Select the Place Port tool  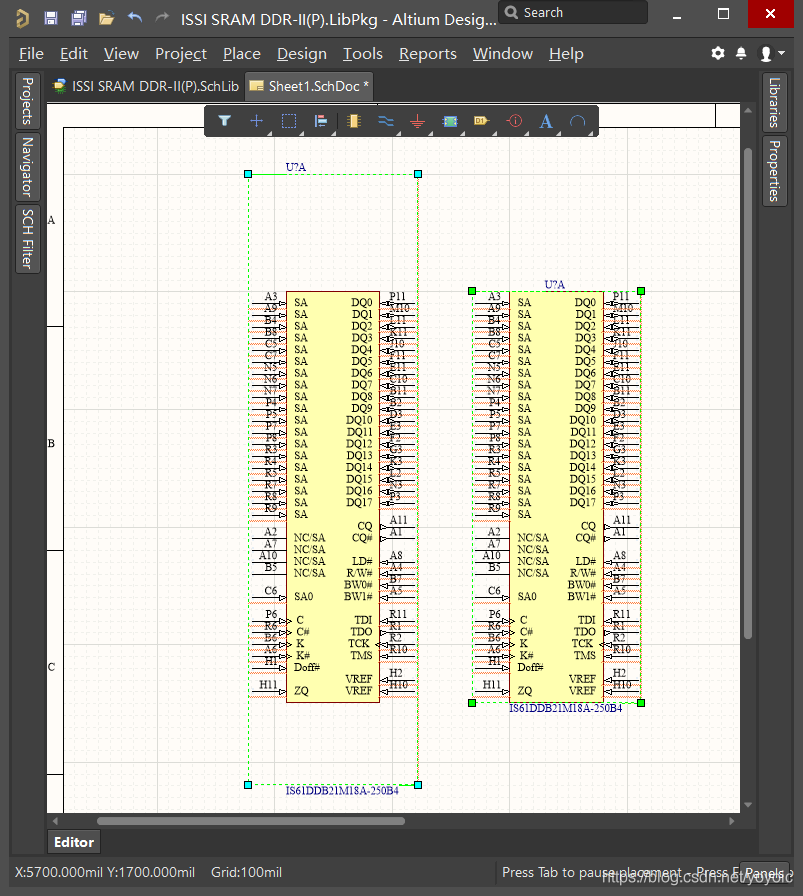click(481, 121)
